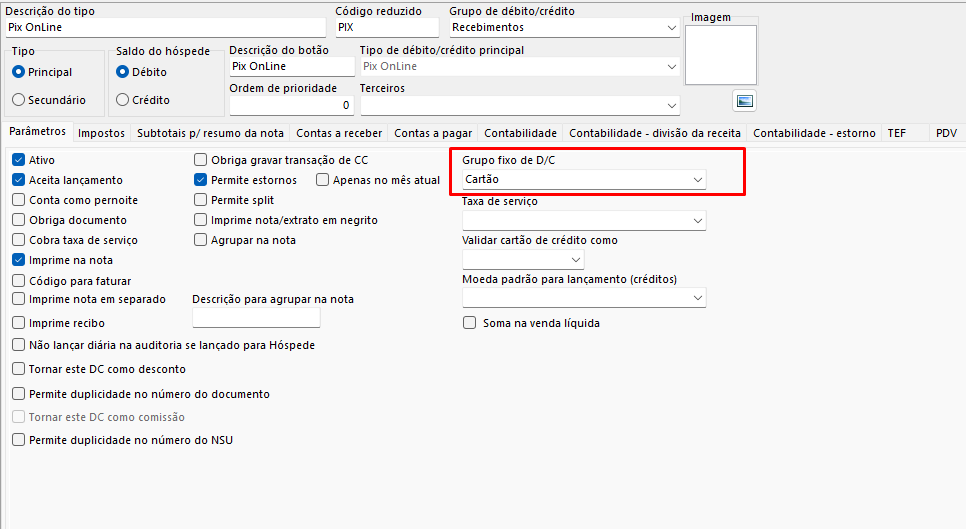Click the Imagem preview box

point(721,55)
